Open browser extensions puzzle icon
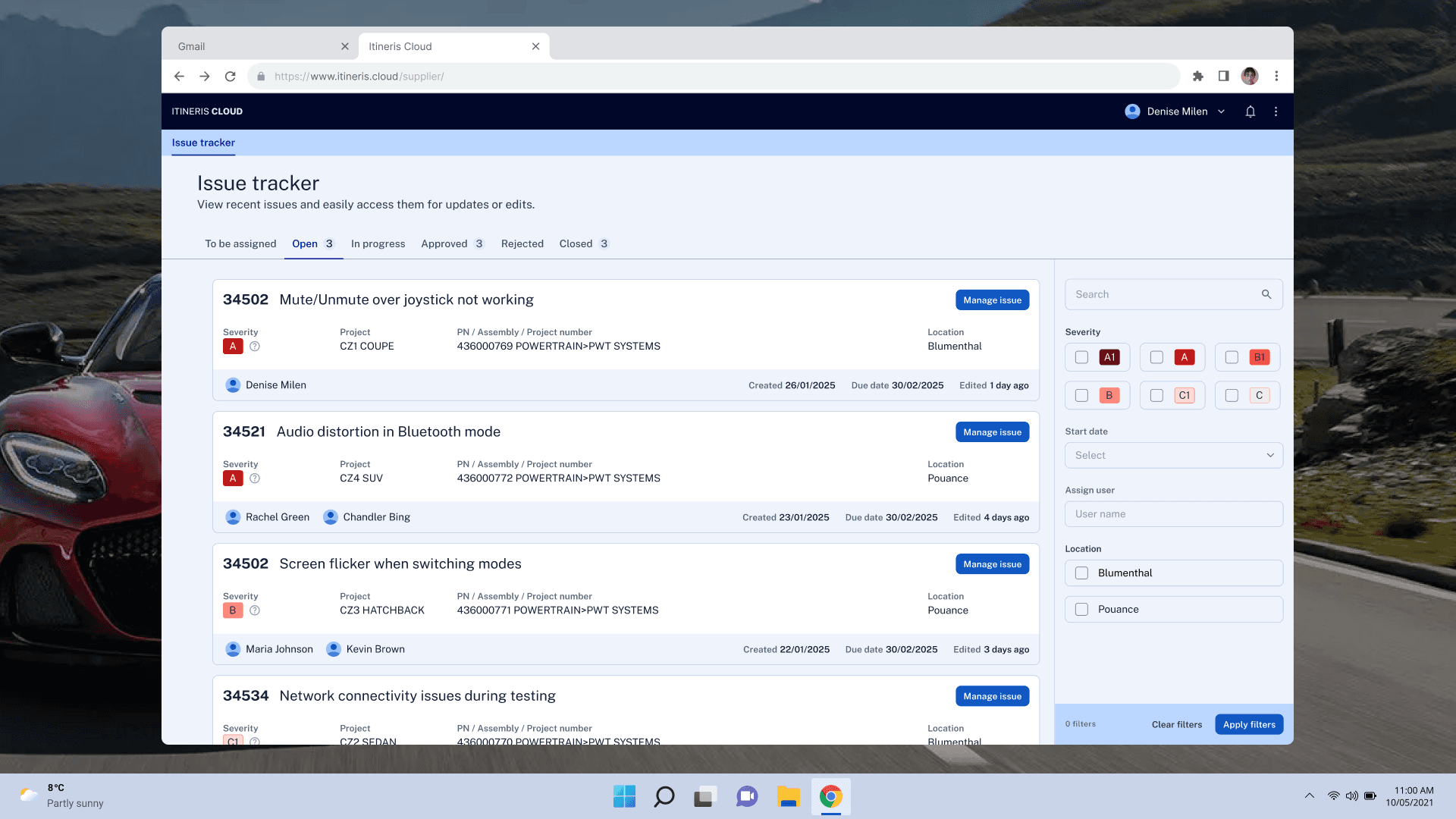Screen dimensions: 1456x819 1198,76
